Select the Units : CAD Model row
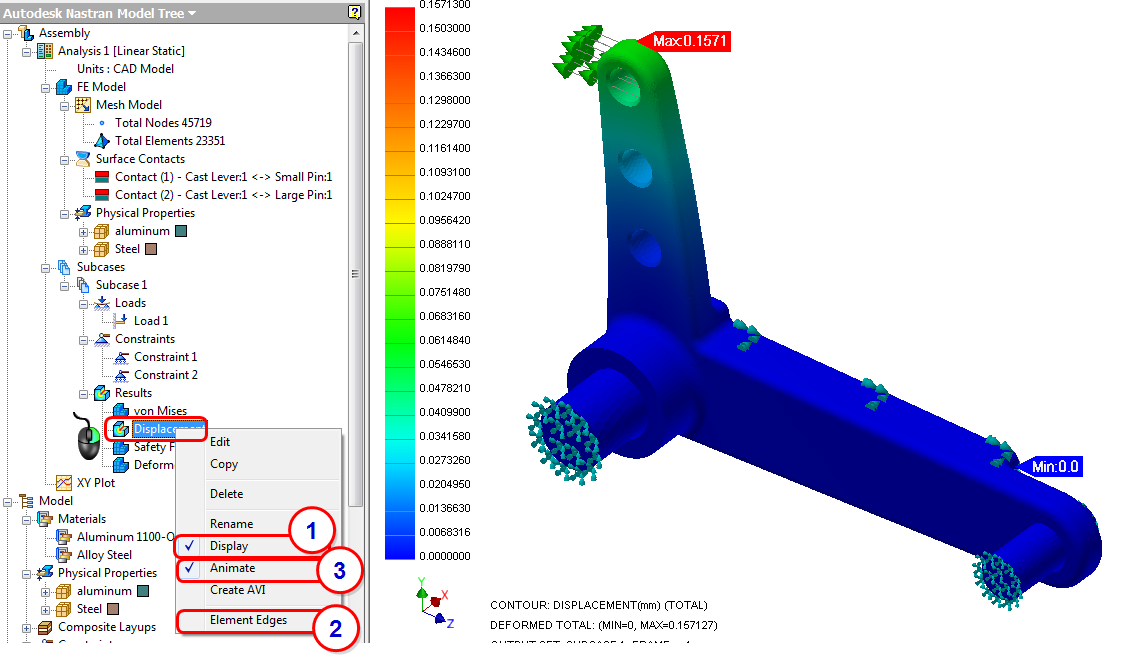Image resolution: width=1144 pixels, height=664 pixels. point(125,69)
